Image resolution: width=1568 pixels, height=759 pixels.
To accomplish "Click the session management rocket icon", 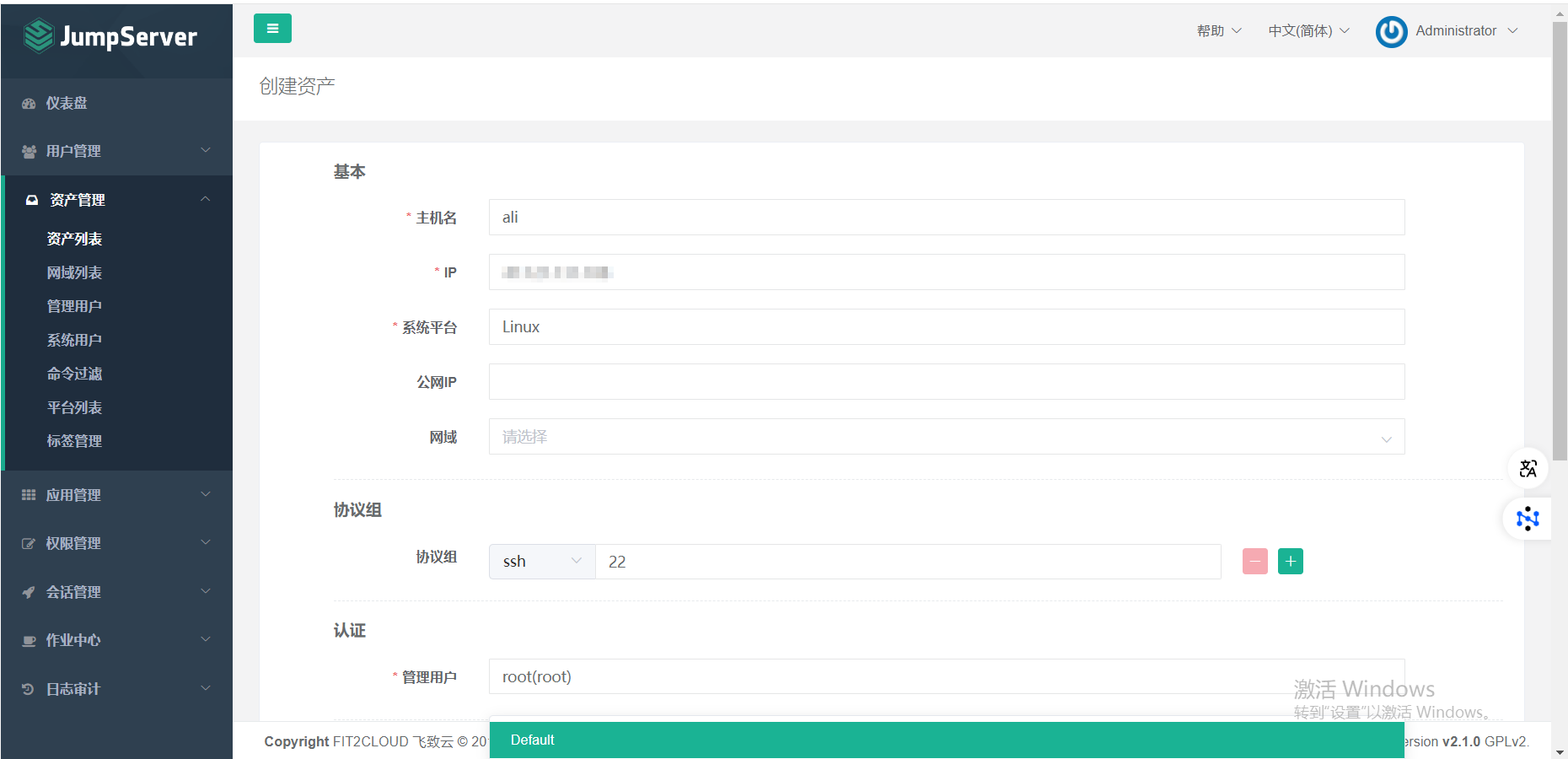I will [x=29, y=592].
